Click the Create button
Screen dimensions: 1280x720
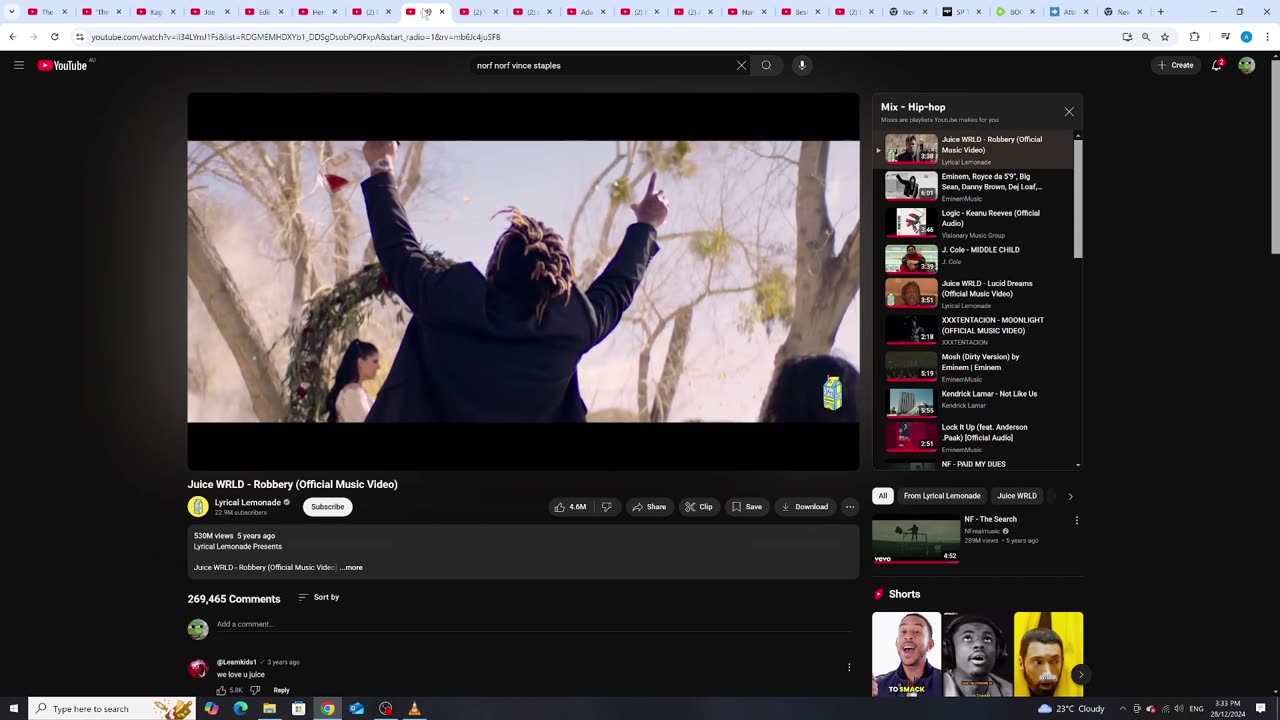[x=1175, y=65]
